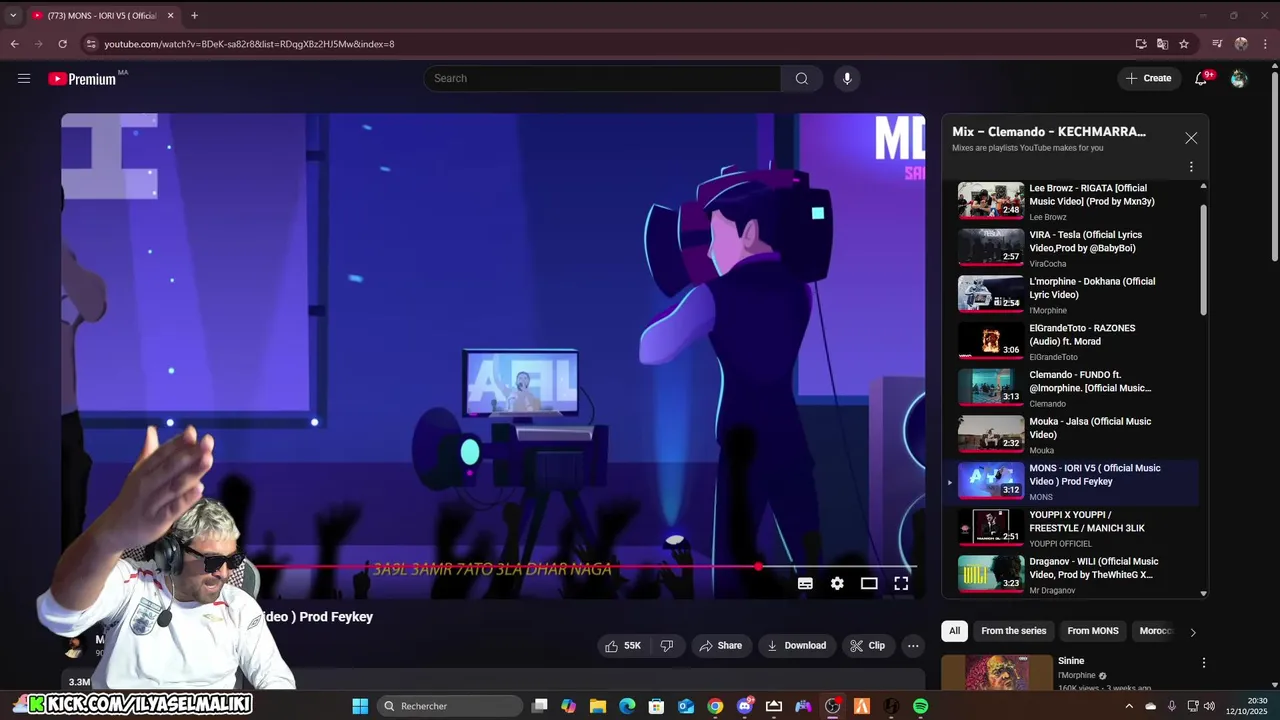Open a new browser tab

[x=194, y=15]
